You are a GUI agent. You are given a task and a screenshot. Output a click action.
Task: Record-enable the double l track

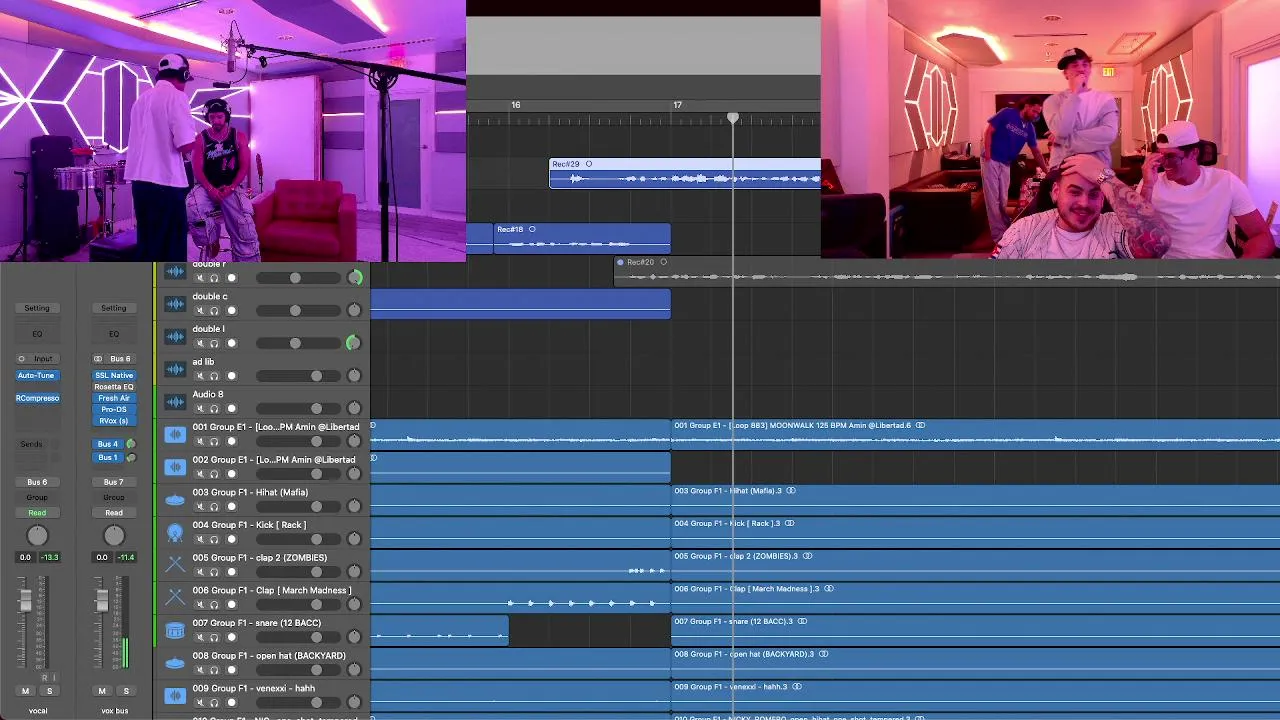click(232, 343)
